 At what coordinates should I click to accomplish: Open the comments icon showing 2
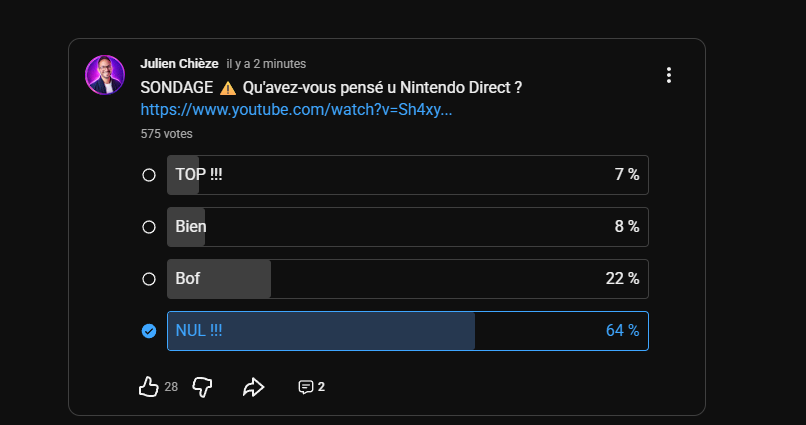pyautogui.click(x=312, y=387)
